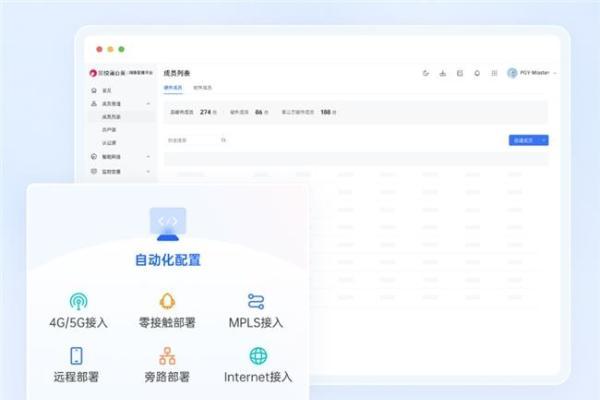Click the green maximize window dot
This screenshot has height=400, width=600.
(x=121, y=49)
